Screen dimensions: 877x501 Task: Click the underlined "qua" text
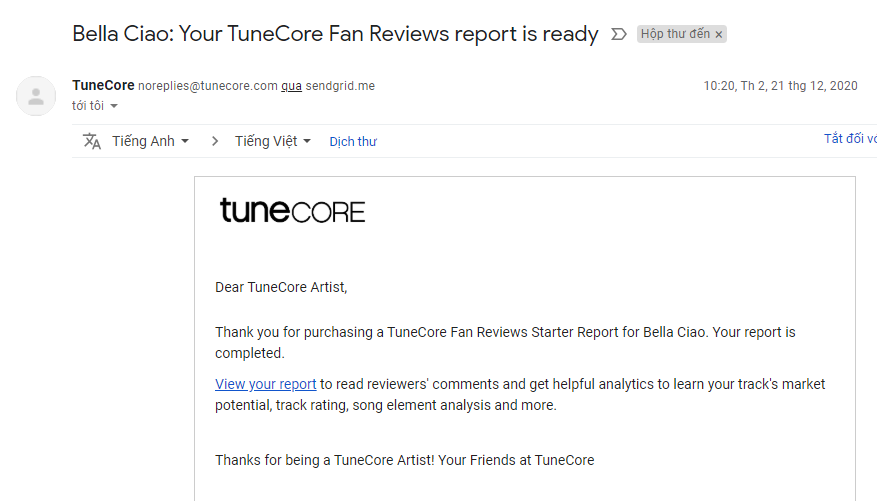[x=291, y=86]
